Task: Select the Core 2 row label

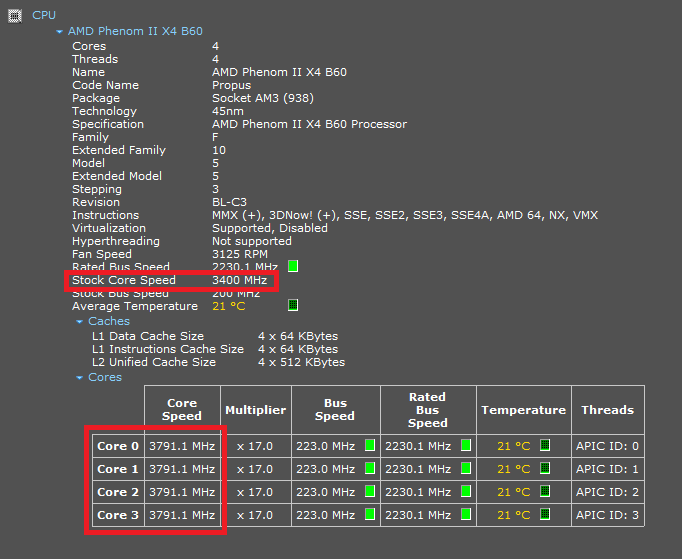Action: [x=118, y=492]
